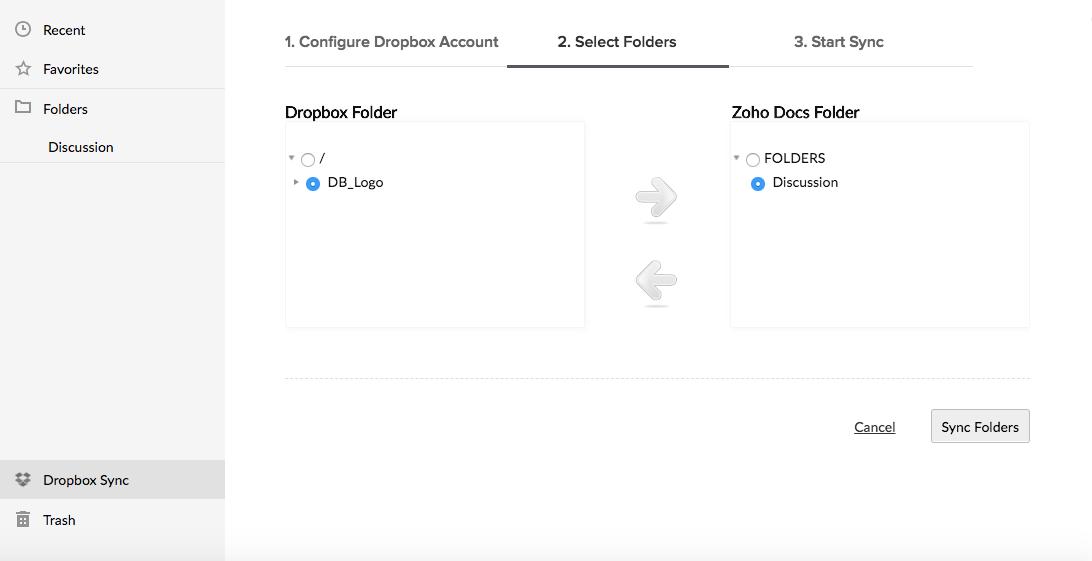
Task: Click the Dropbox logo icon in sidebar
Action: 23,480
